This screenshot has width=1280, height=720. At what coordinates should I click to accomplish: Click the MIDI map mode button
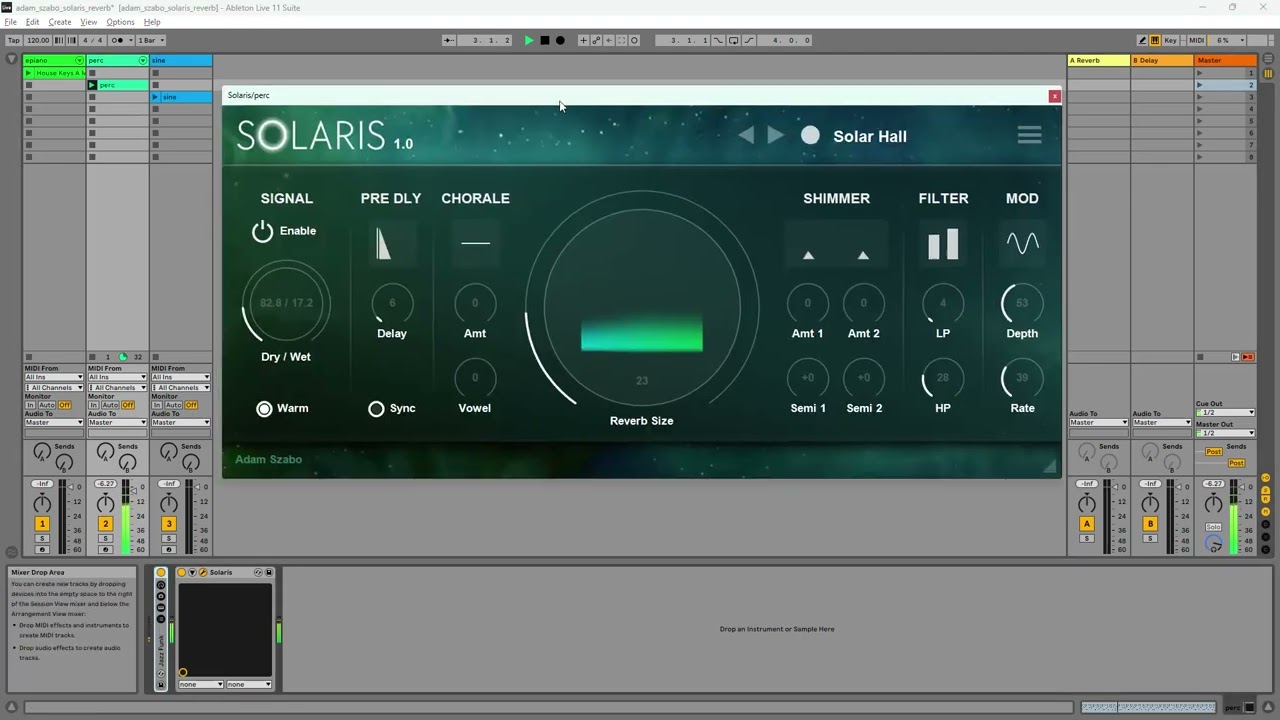point(1196,40)
